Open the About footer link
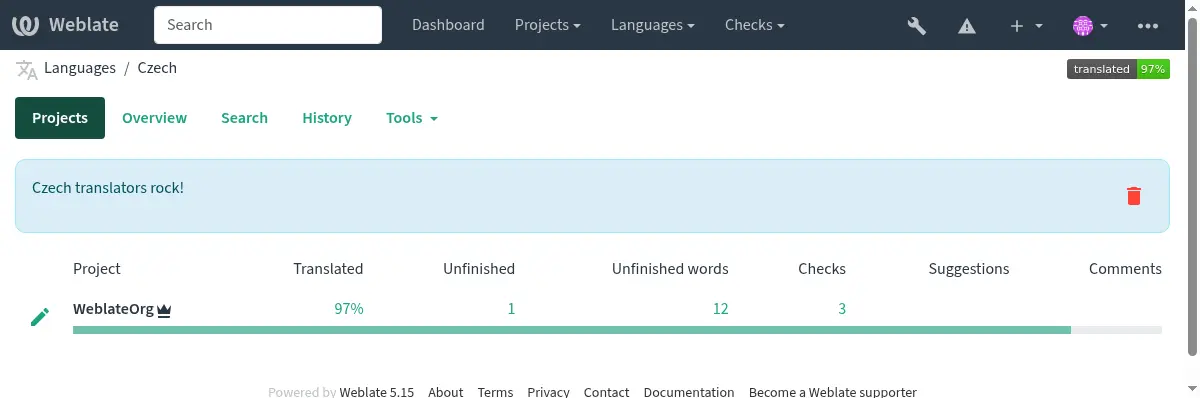This screenshot has width=1200, height=398. click(446, 392)
